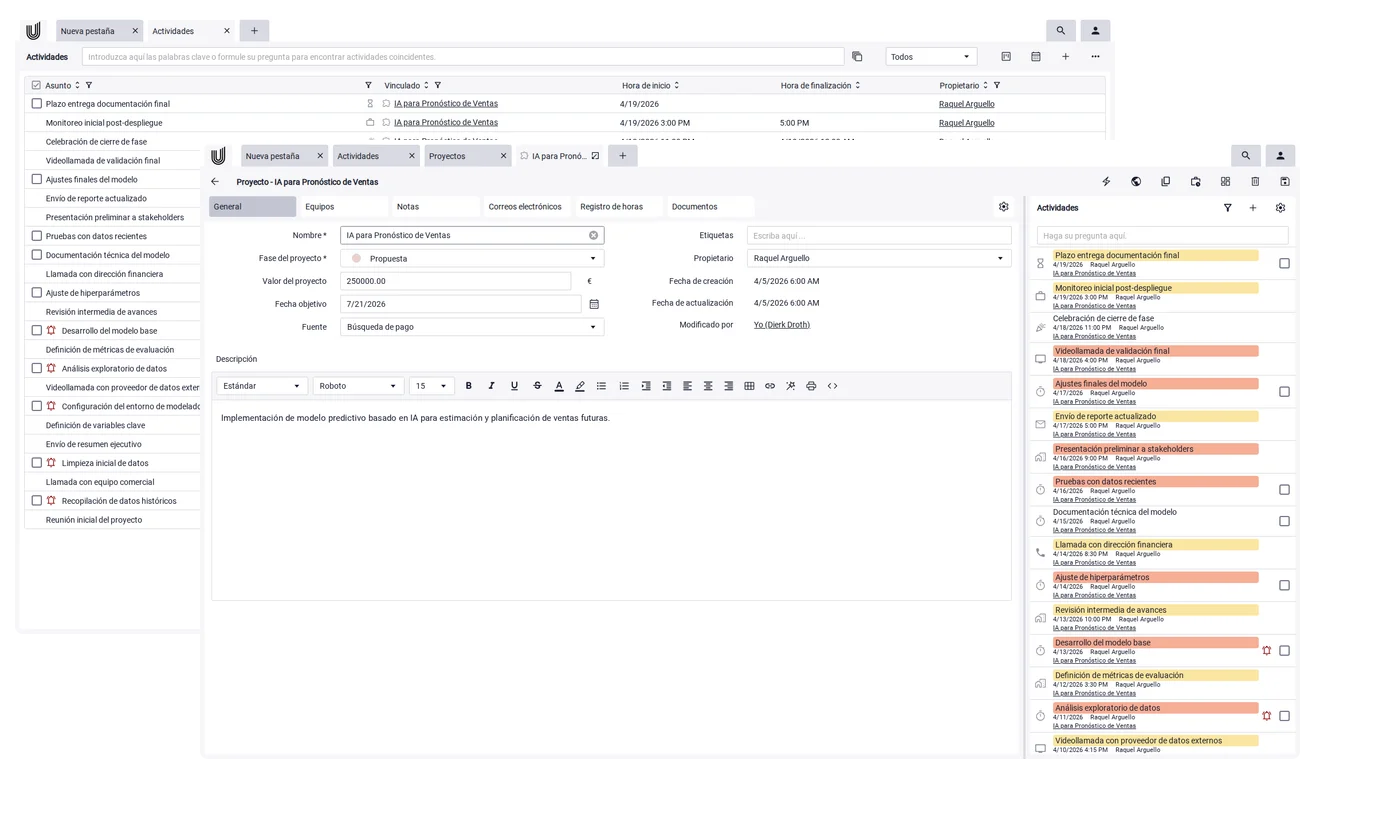Open the Roboto font family dropdown

click(x=357, y=386)
